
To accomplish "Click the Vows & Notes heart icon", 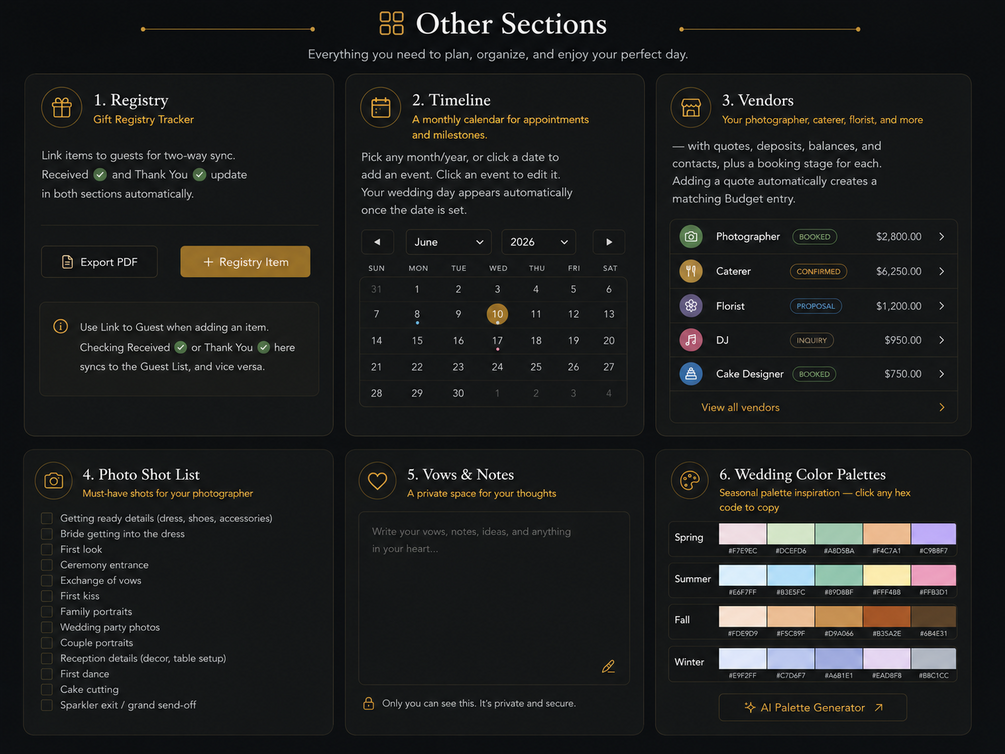I will (378, 480).
